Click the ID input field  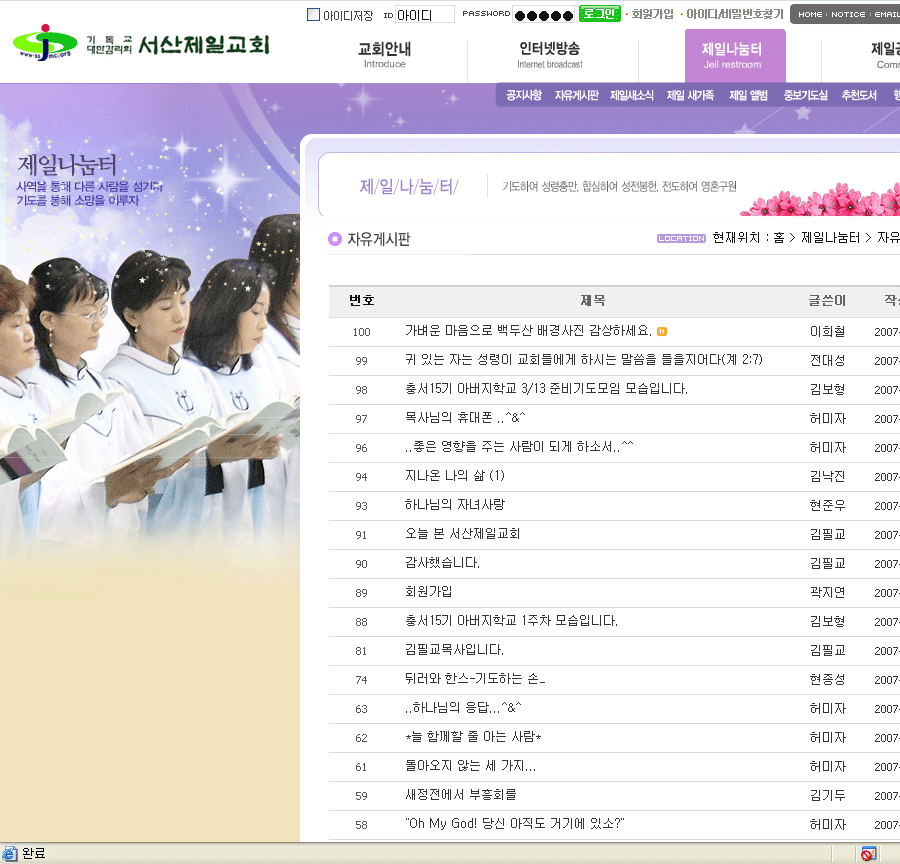(x=425, y=14)
